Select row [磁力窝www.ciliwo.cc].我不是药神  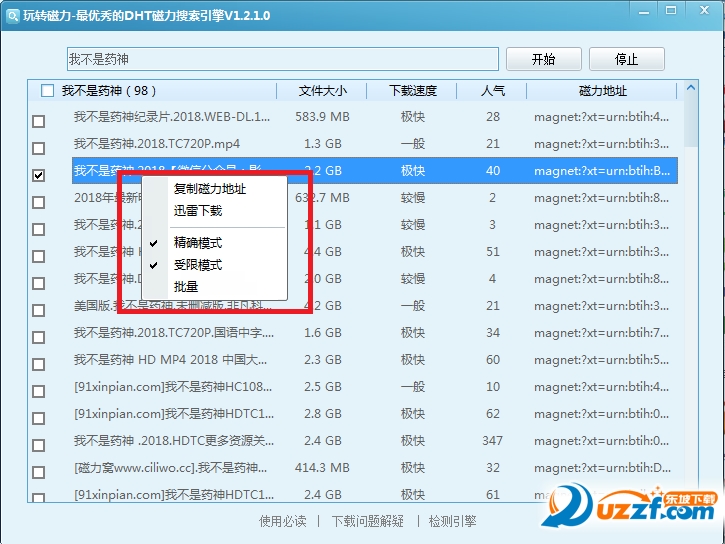[x=170, y=468]
